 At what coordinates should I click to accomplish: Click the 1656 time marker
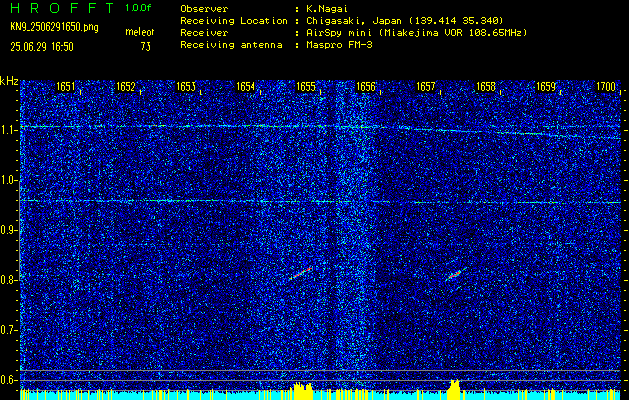(x=365, y=87)
